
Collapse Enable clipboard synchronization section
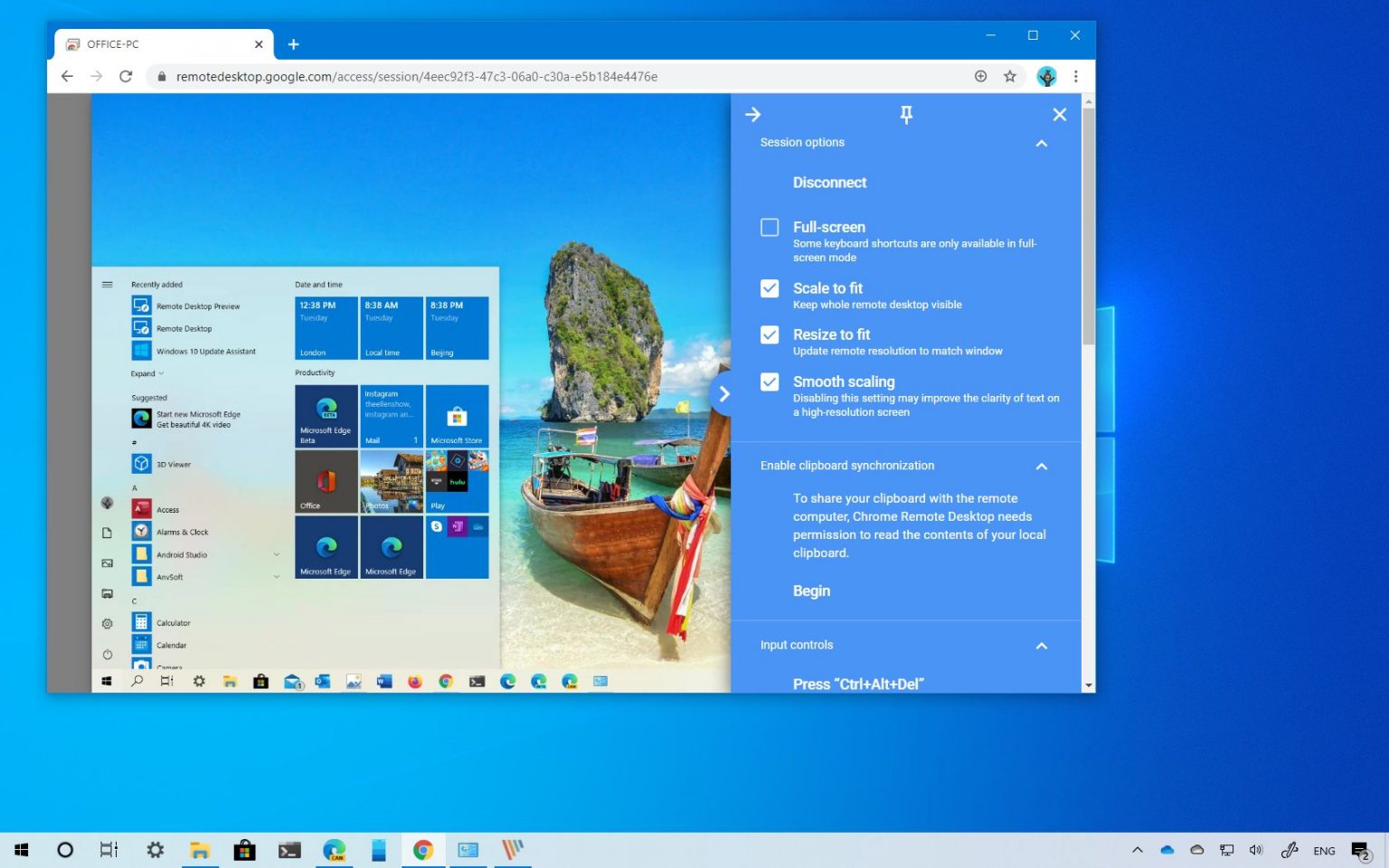click(x=1042, y=467)
